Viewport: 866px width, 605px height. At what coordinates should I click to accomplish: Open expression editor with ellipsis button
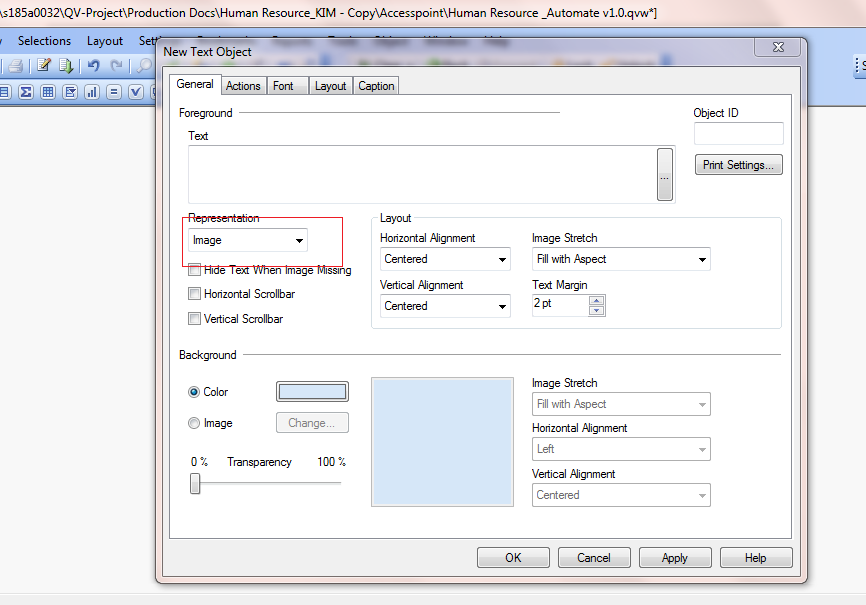665,175
